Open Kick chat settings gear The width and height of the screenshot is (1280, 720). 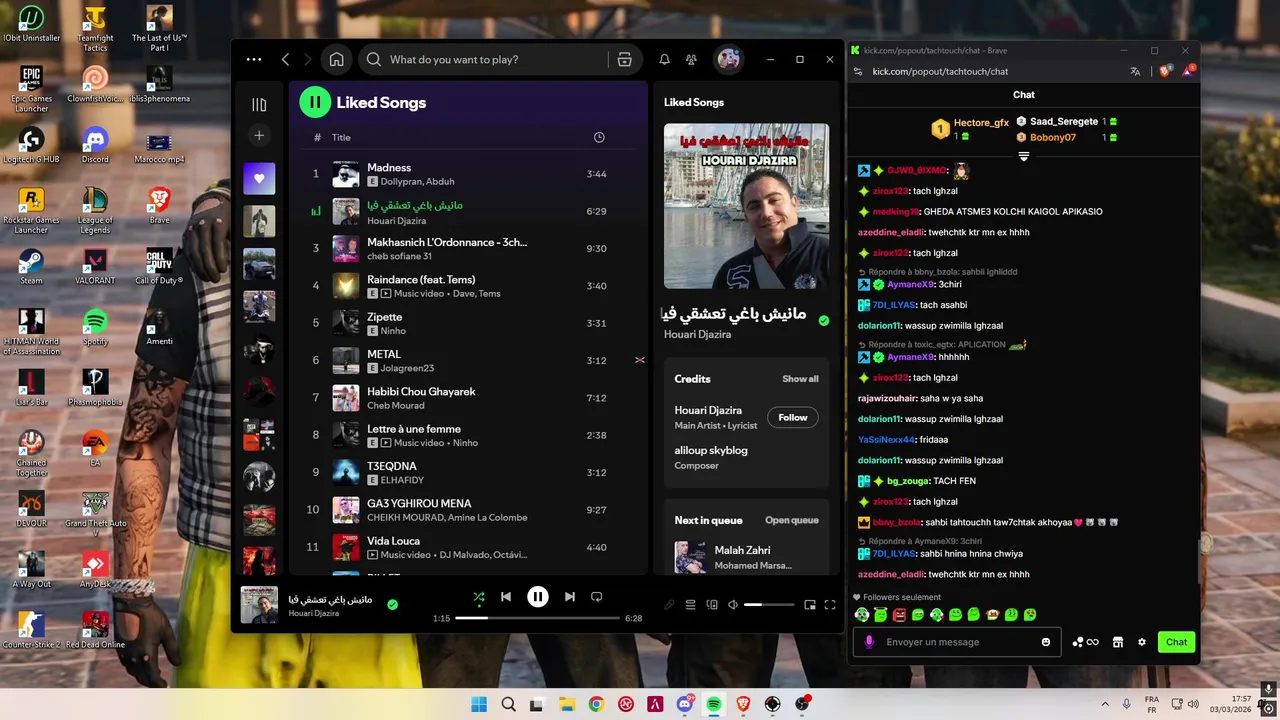[1142, 642]
